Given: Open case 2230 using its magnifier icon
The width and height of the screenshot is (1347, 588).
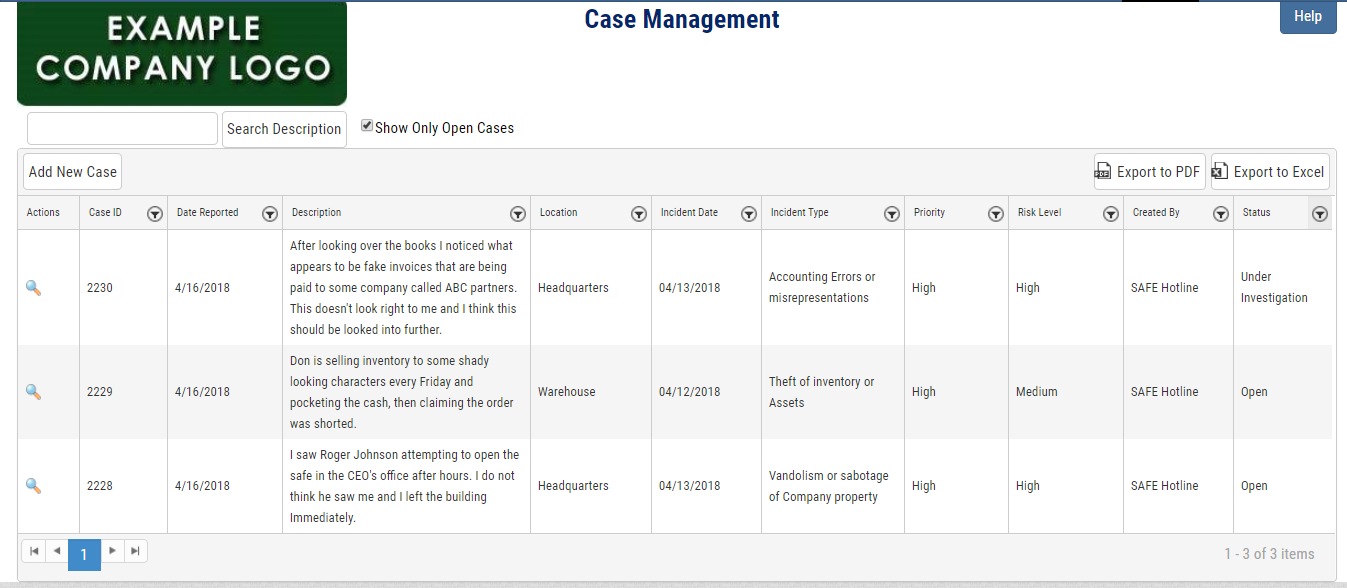Looking at the screenshot, I should pyautogui.click(x=33, y=288).
